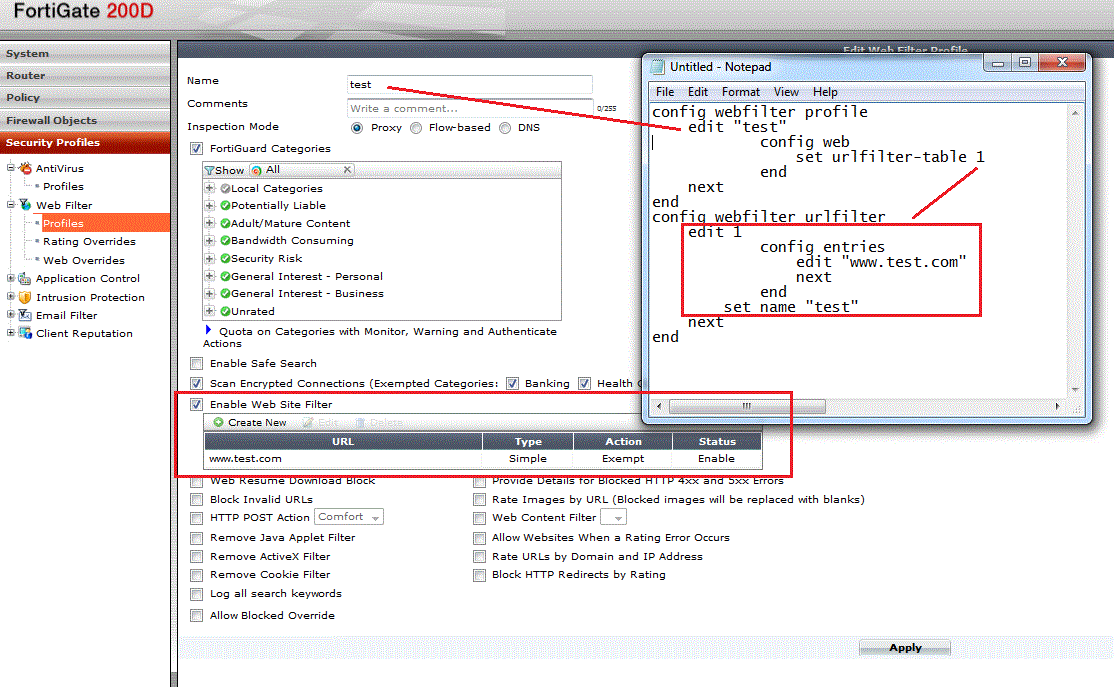Click the AntiVirus icon in sidebar tree
Viewport: 1114px width, 687px height.
pyautogui.click(x=26, y=168)
